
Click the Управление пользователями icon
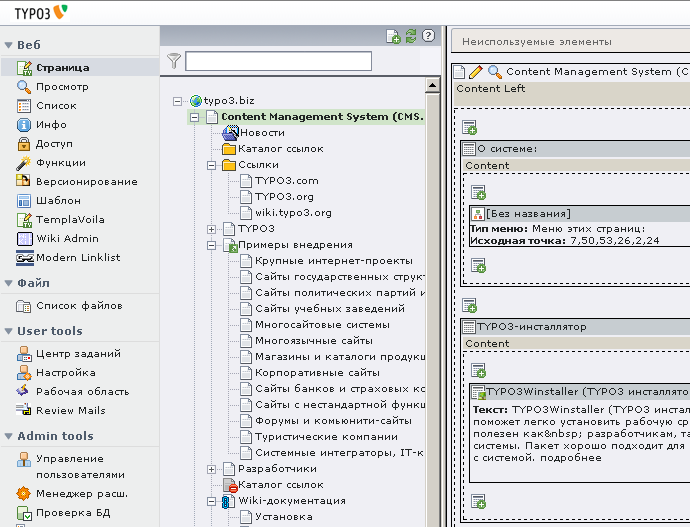pyautogui.click(x=23, y=459)
